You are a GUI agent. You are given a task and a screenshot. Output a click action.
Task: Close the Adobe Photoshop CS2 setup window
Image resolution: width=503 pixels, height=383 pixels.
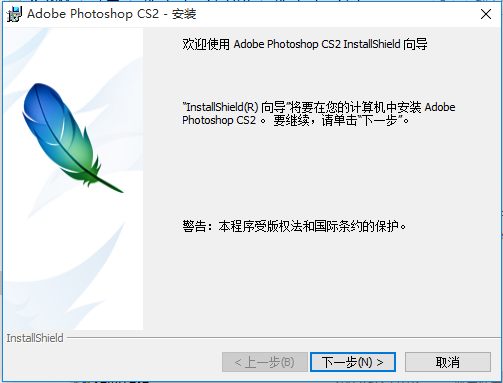(x=486, y=14)
